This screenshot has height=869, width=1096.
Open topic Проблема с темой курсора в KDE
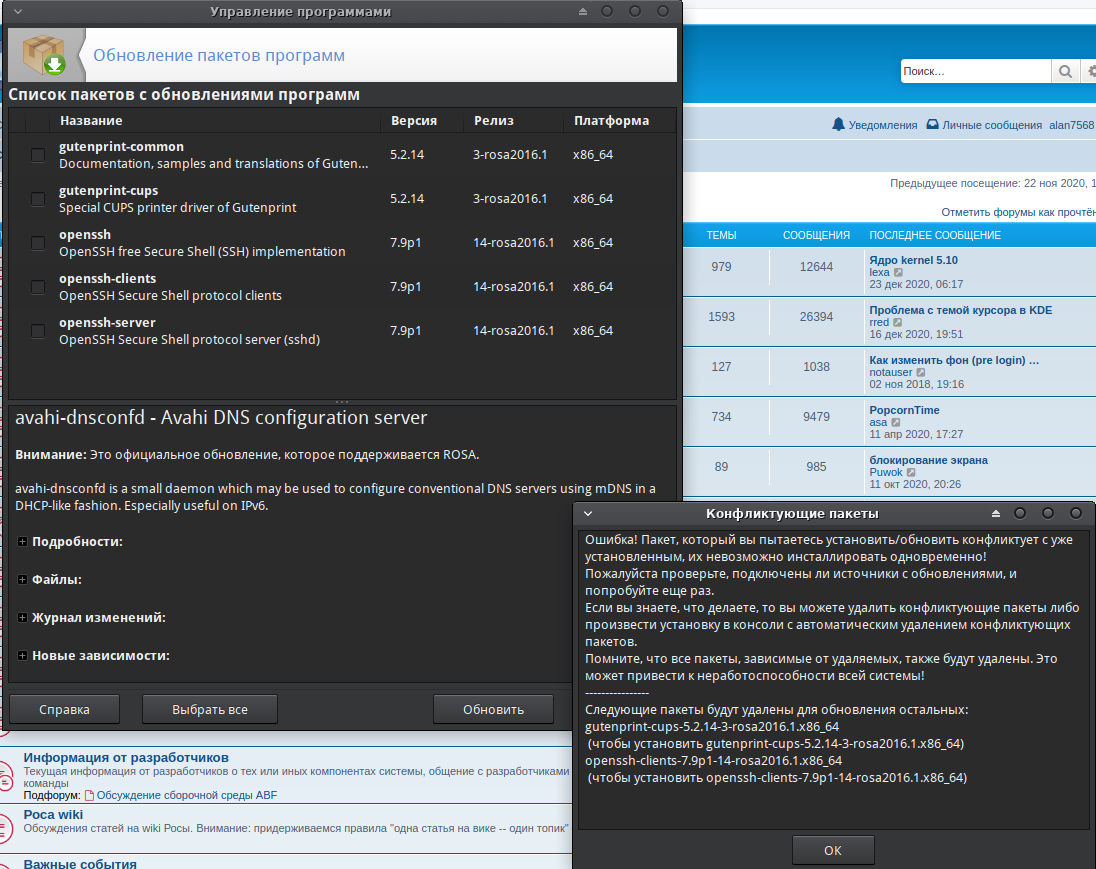tap(960, 310)
